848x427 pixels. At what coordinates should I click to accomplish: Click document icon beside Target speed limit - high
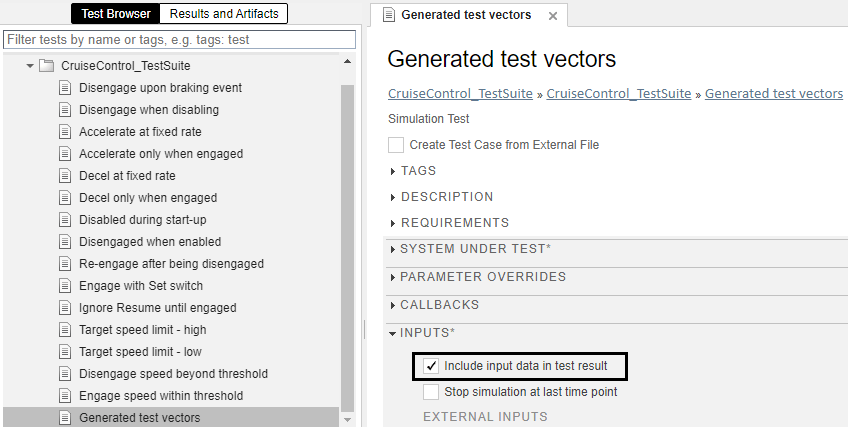(x=66, y=330)
